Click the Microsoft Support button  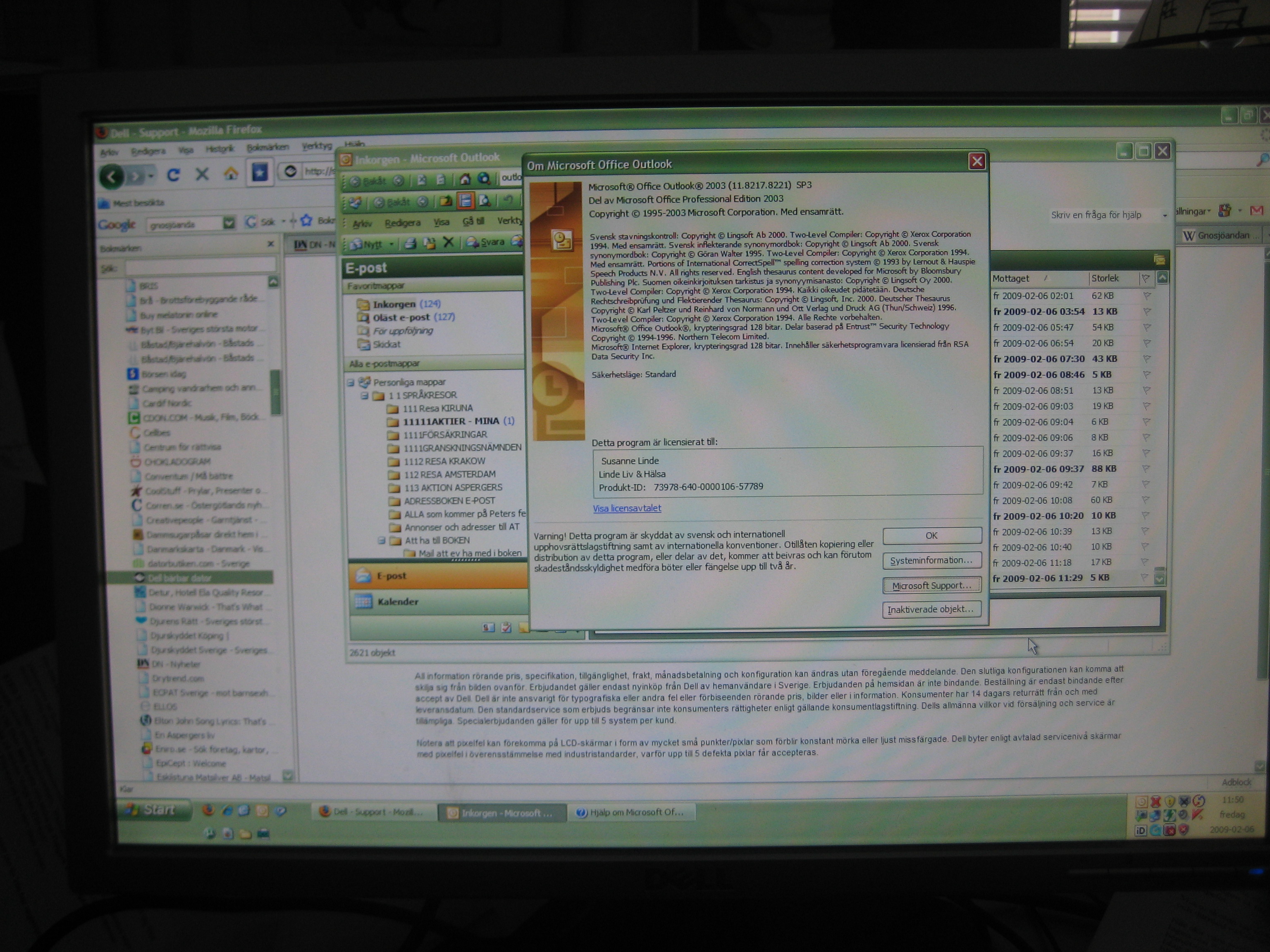click(931, 585)
